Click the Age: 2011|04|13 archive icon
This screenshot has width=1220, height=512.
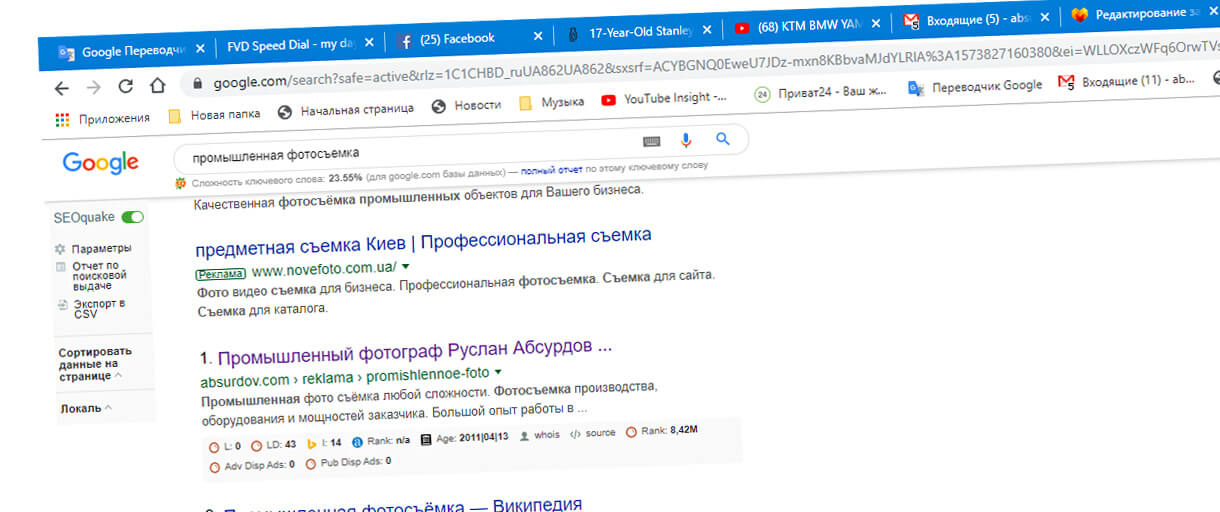point(426,439)
